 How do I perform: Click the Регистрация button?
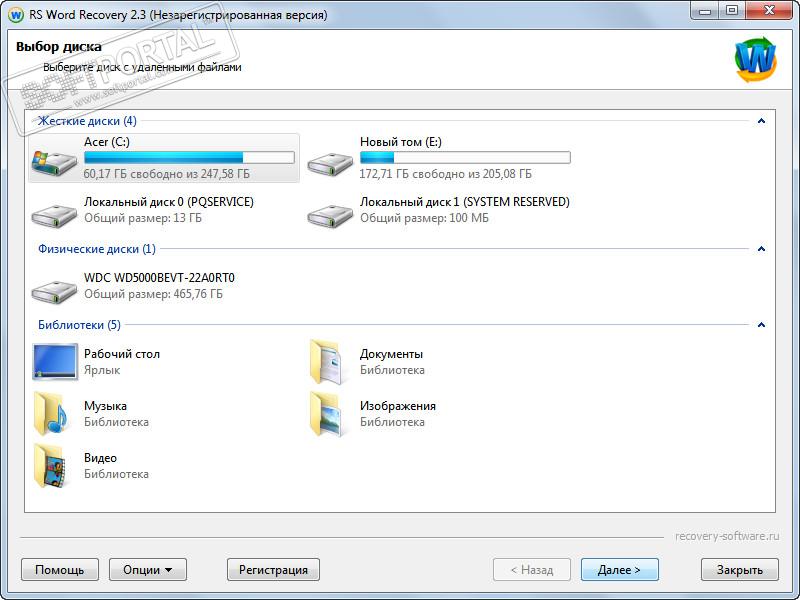click(x=273, y=569)
